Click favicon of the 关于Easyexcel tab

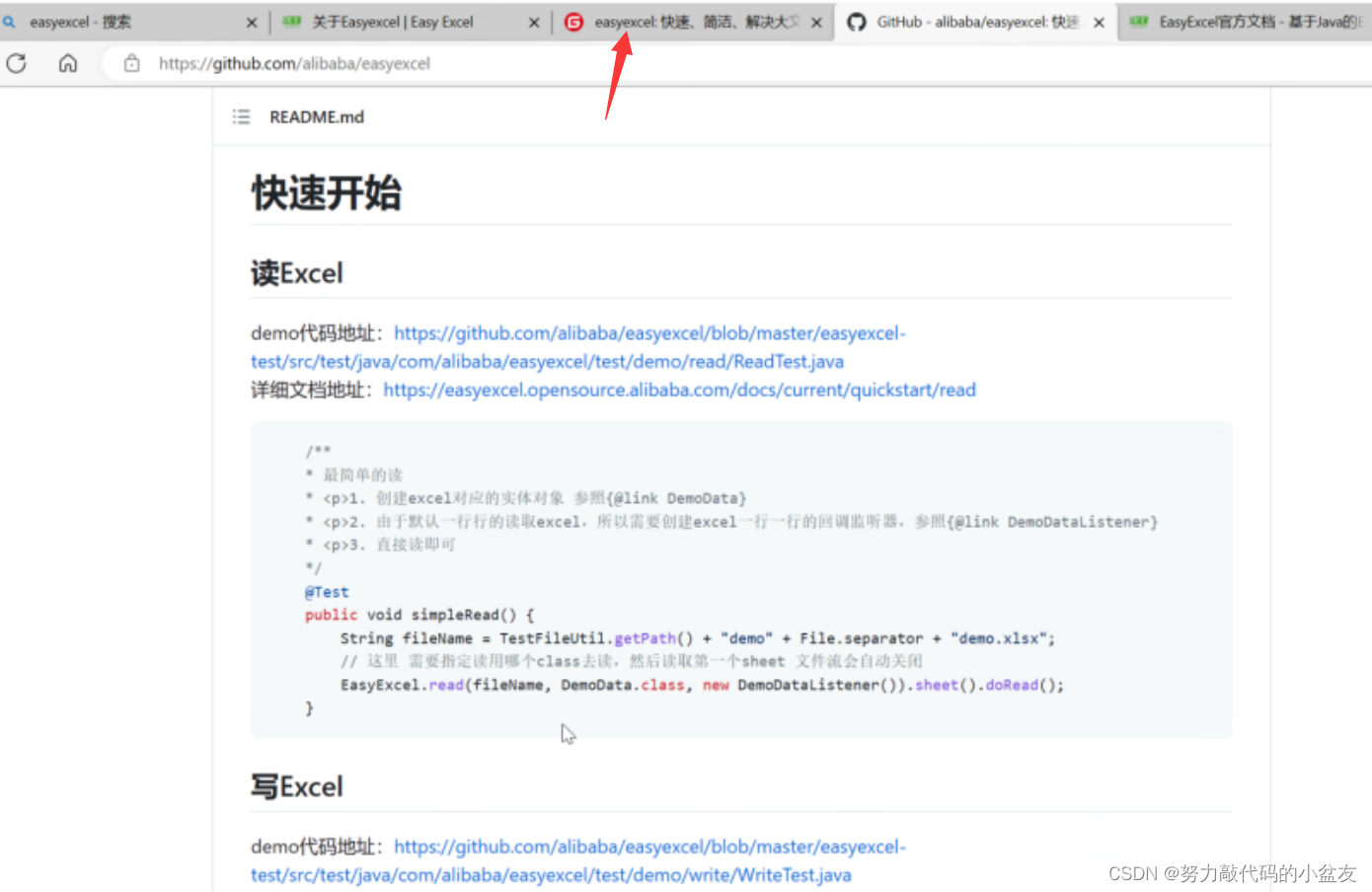click(292, 22)
